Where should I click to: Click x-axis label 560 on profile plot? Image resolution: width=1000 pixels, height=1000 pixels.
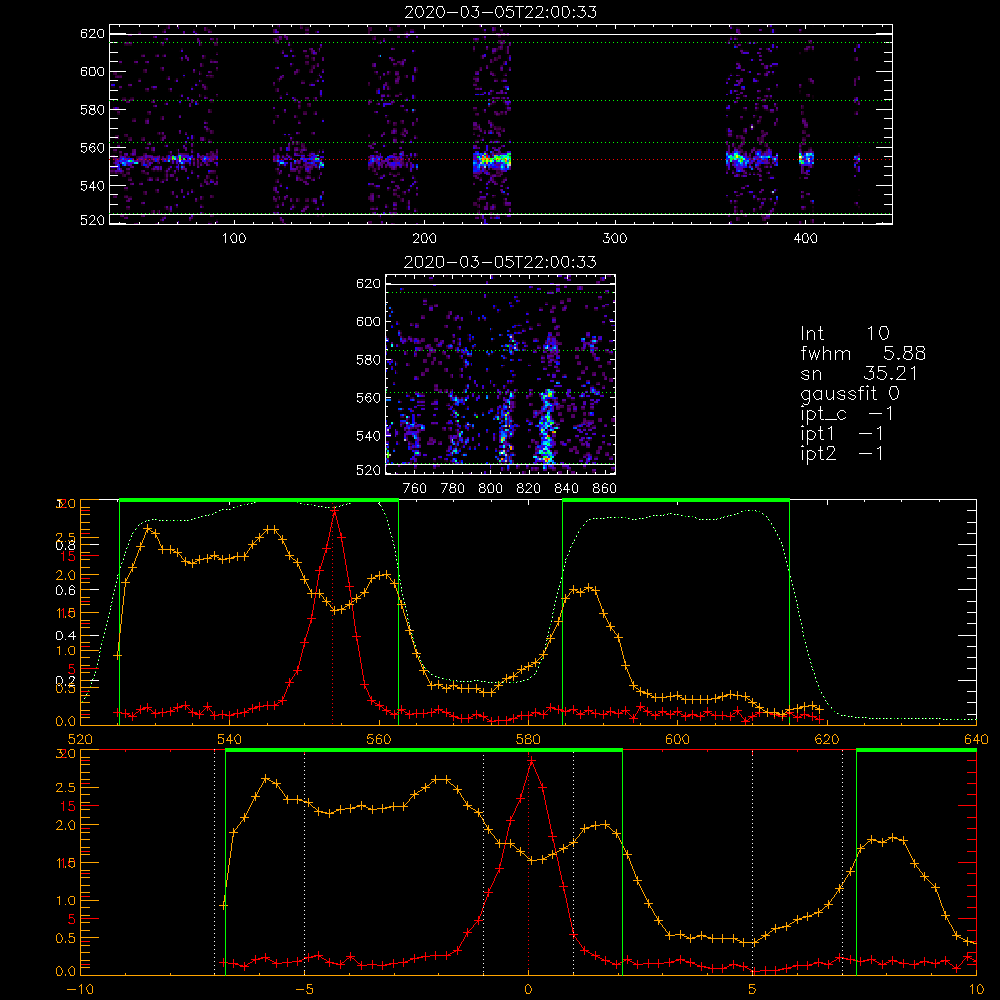click(x=379, y=740)
